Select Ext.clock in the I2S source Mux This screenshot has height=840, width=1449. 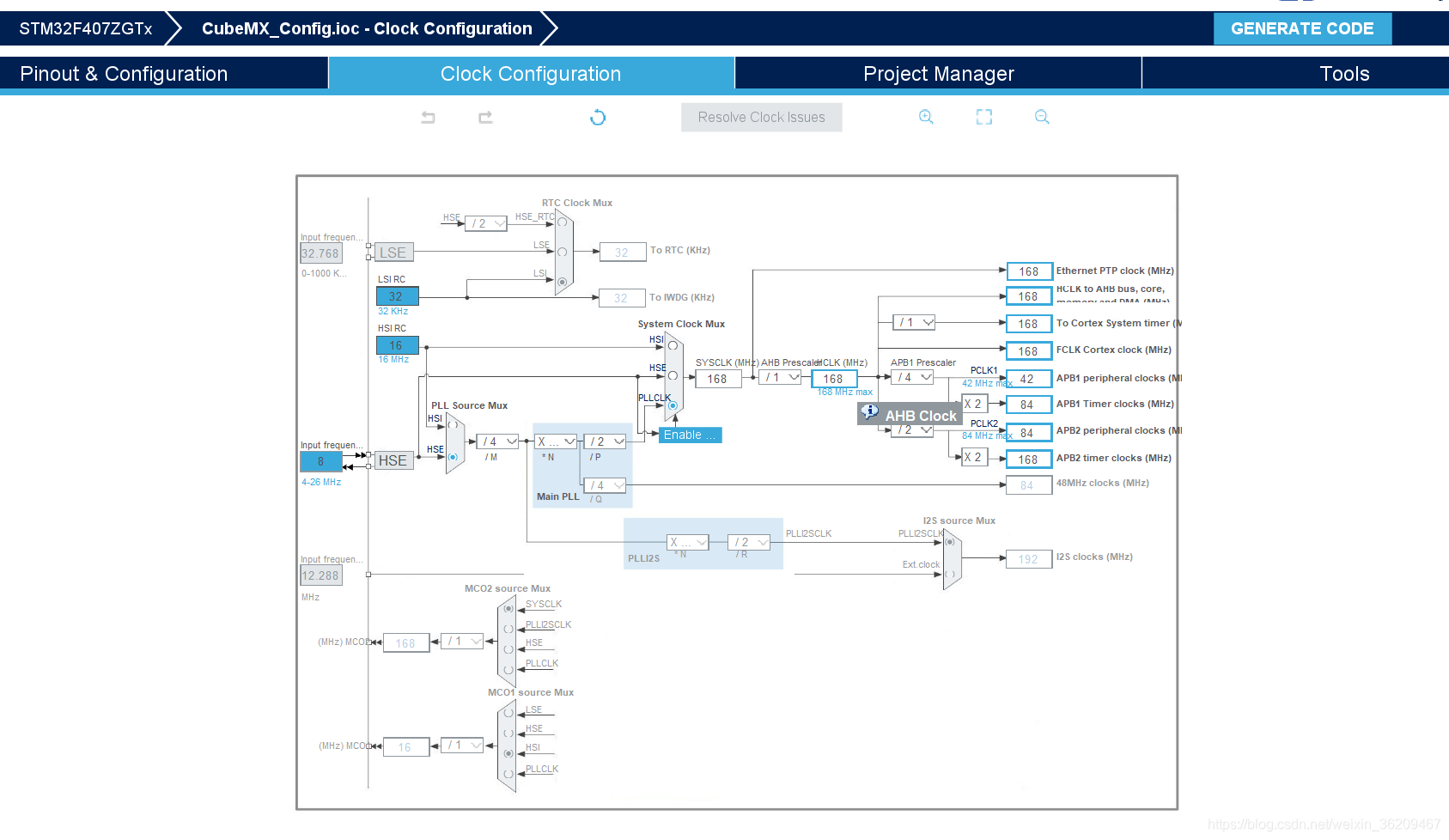coord(949,573)
